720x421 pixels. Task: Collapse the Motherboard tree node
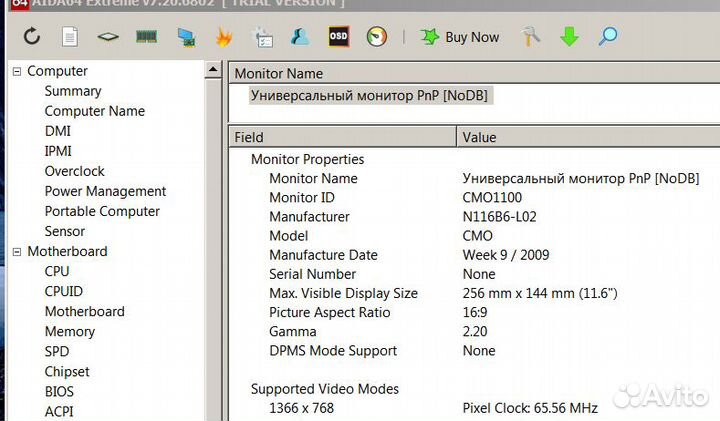click(x=17, y=252)
